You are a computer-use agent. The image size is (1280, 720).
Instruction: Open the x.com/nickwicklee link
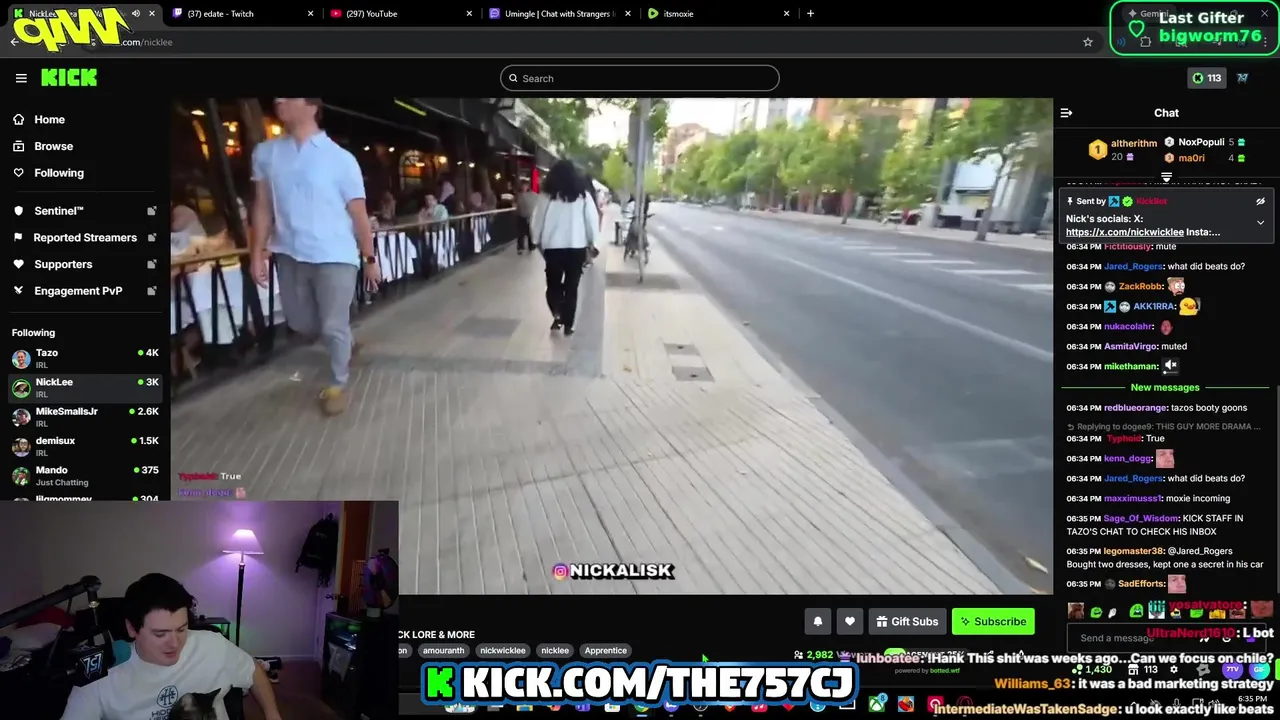pyautogui.click(x=1124, y=232)
